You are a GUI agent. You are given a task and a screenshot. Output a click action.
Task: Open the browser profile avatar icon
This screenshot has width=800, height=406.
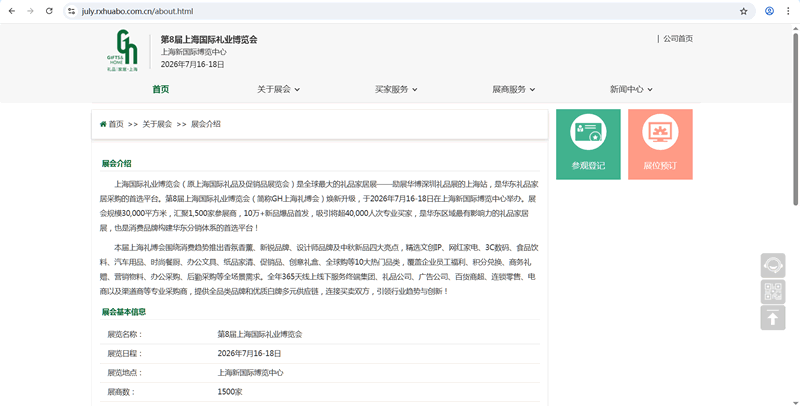(769, 11)
